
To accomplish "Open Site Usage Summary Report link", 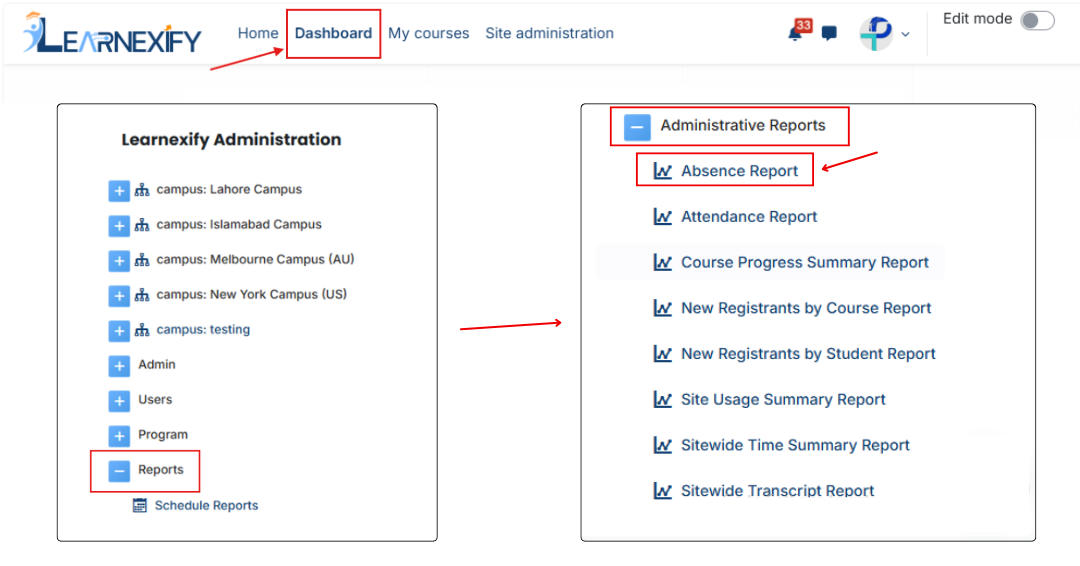I will click(x=783, y=399).
